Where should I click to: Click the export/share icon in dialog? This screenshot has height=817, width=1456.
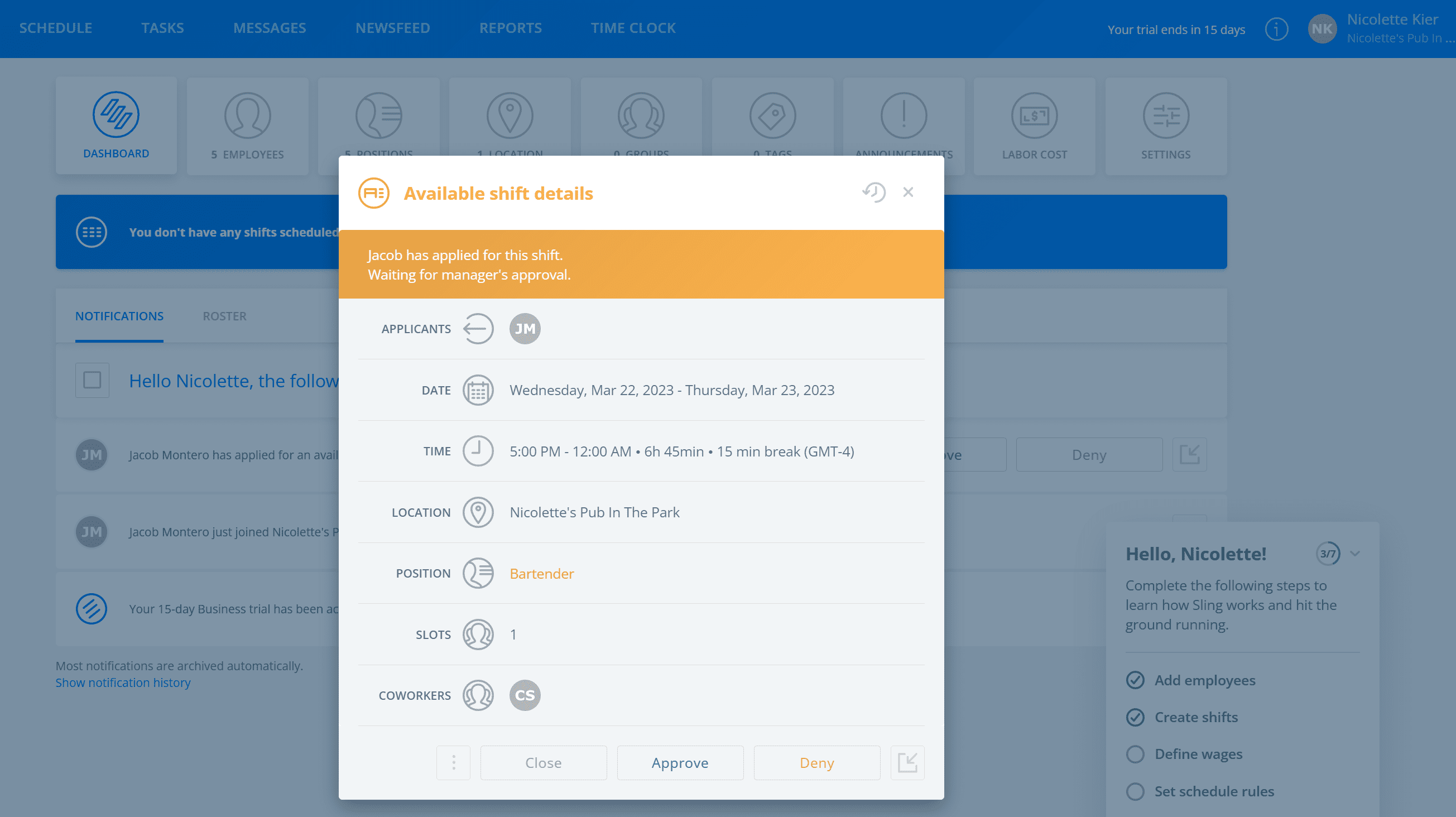point(907,762)
